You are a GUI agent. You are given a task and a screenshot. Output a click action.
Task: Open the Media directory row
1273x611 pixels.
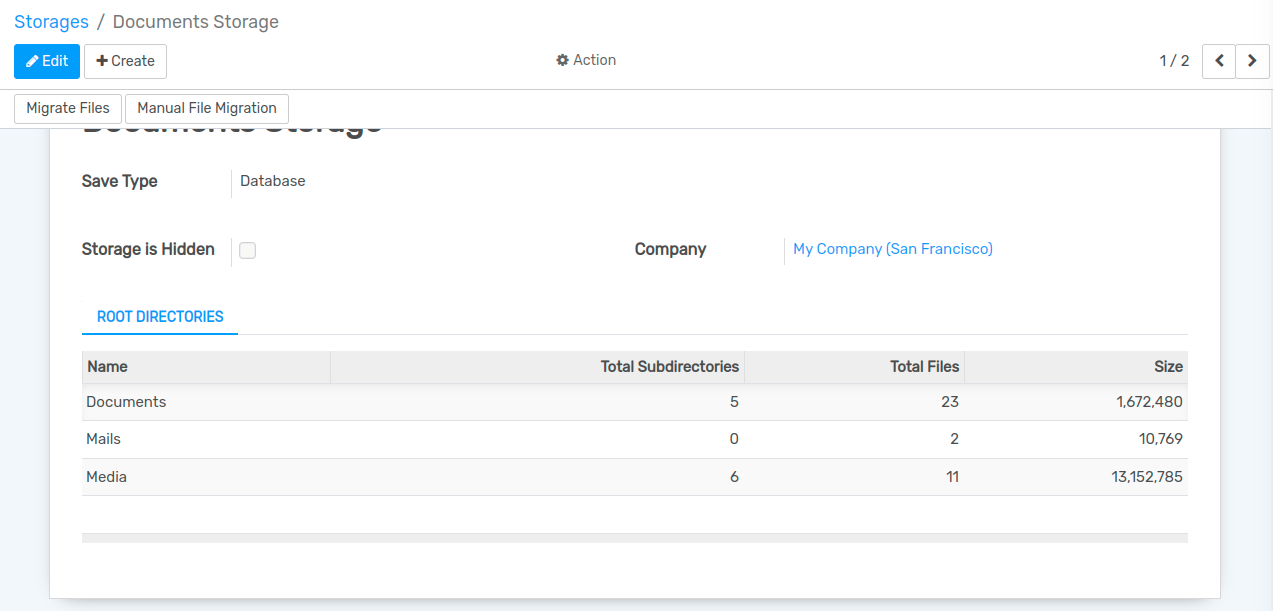(x=106, y=477)
